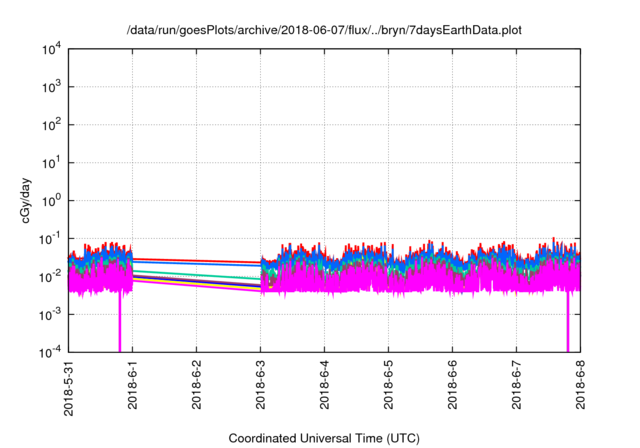
Task: Click the 10^-2 y-axis tick label
Action: click(50, 277)
